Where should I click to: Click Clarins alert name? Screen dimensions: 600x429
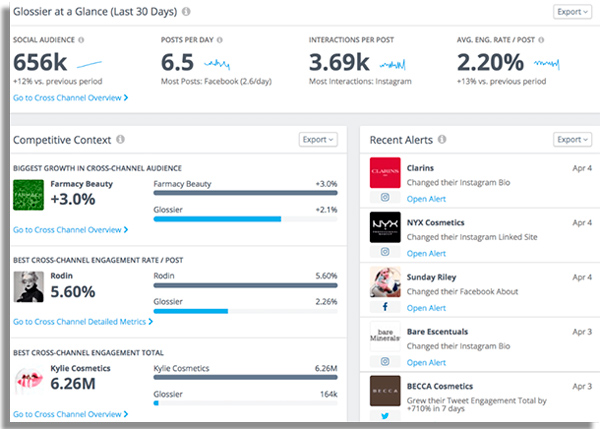[420, 168]
